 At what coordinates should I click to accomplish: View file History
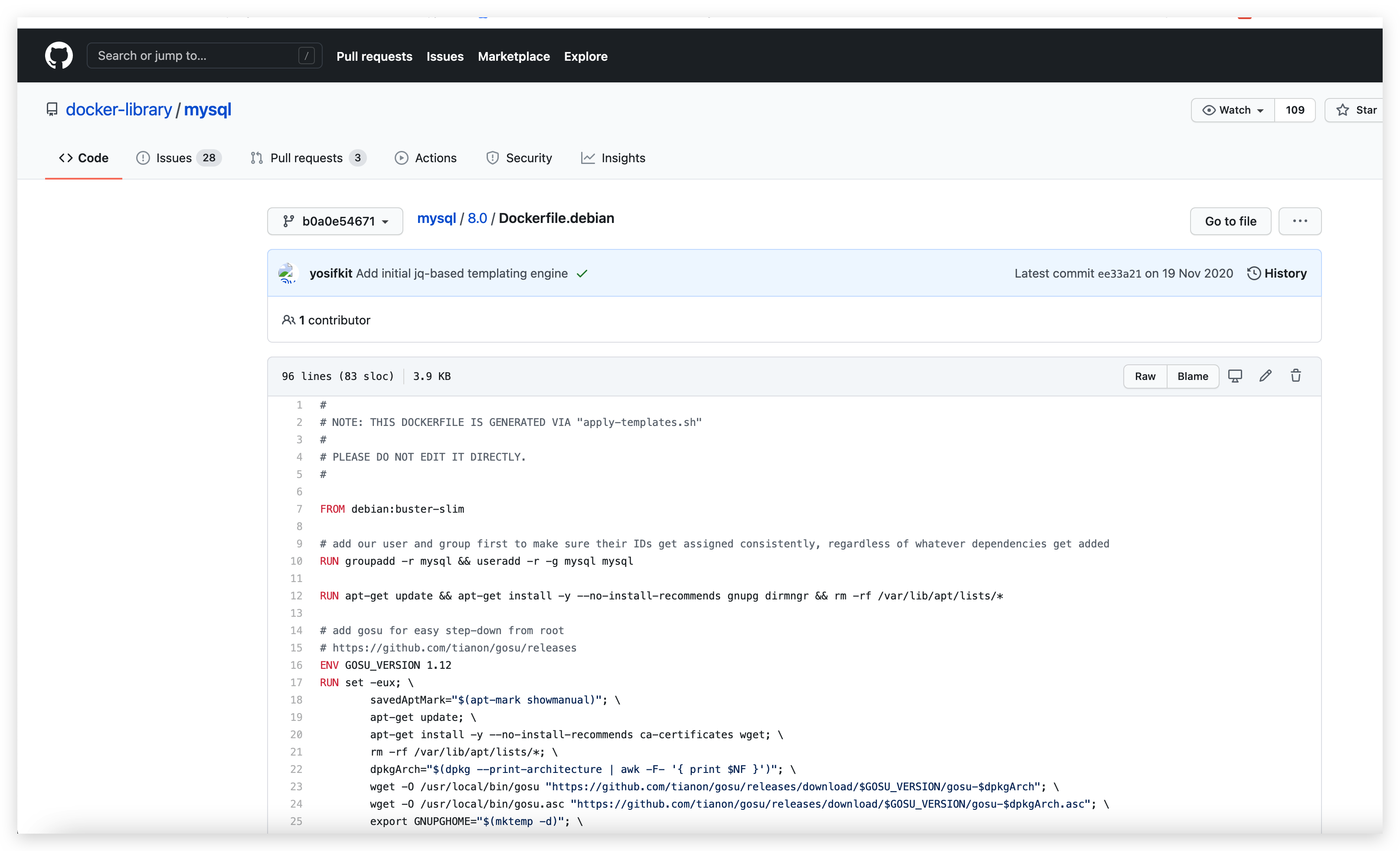point(1277,273)
